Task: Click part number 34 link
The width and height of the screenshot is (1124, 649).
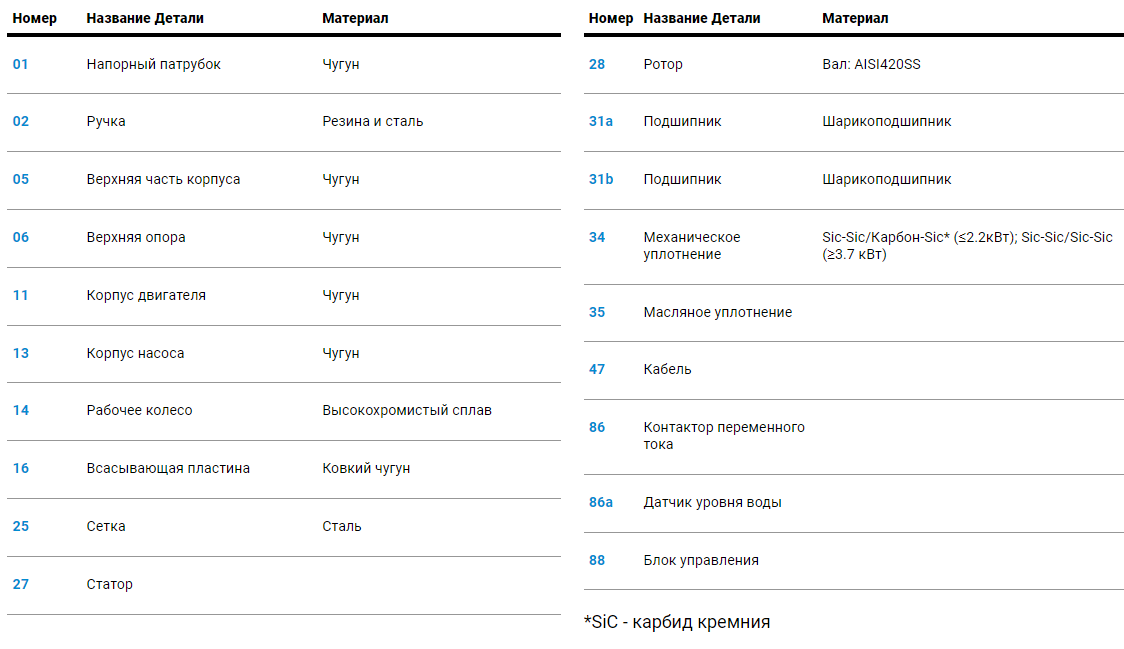Action: coord(597,237)
